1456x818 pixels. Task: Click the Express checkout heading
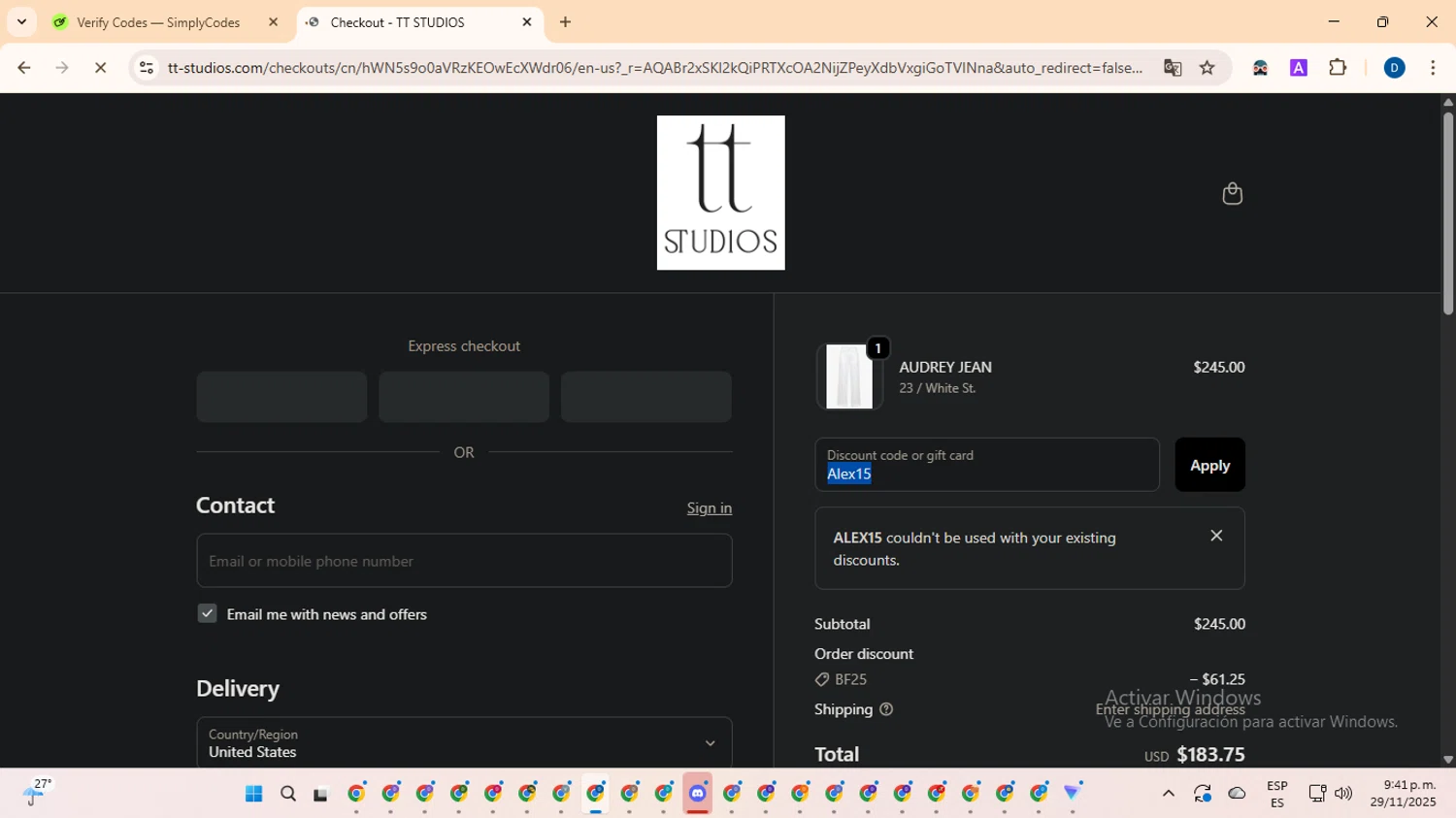click(464, 346)
